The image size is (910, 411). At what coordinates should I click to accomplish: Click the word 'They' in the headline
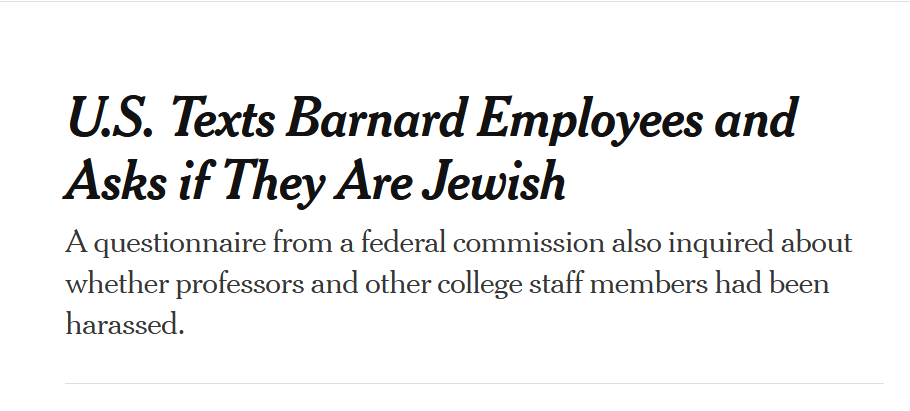coord(273,181)
